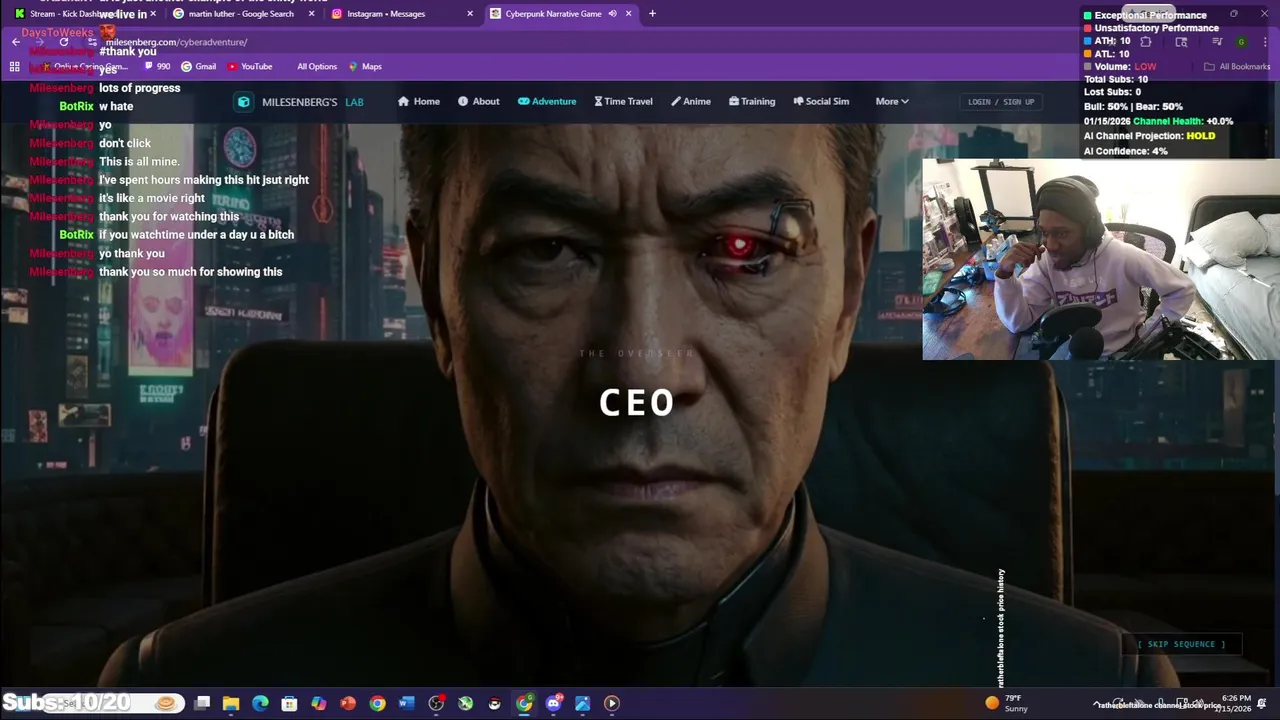Open the Home nav link
1280x720 pixels.
(418, 101)
